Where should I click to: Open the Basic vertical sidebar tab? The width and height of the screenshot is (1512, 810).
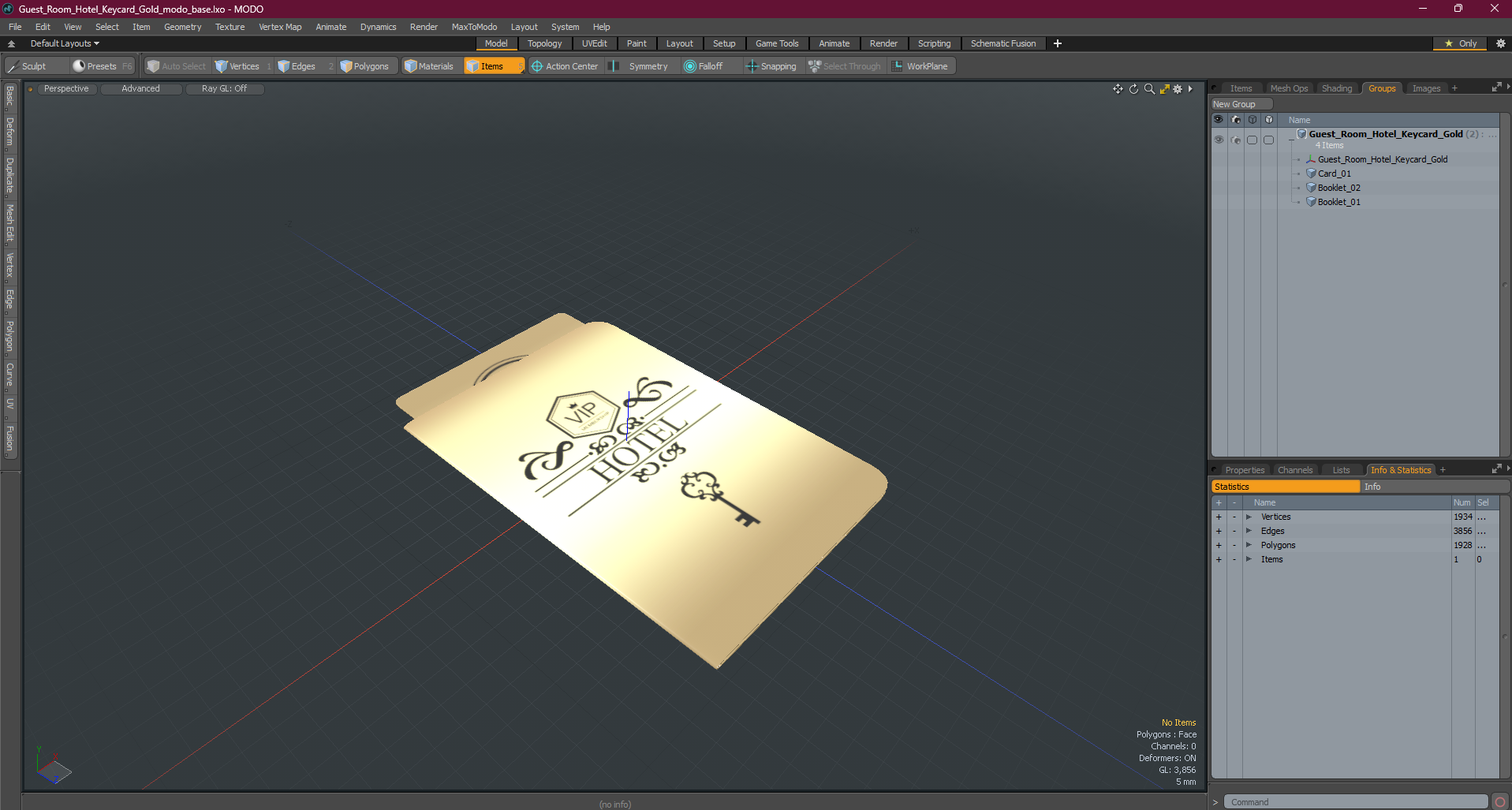pos(10,96)
